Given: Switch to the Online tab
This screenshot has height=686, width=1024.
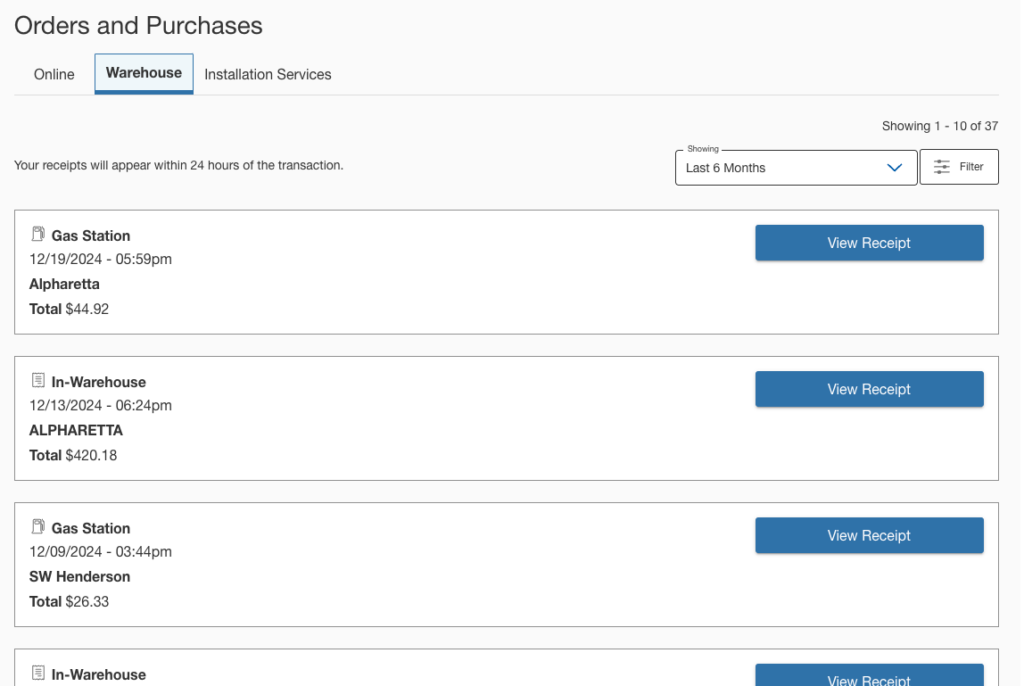Looking at the screenshot, I should (x=54, y=74).
